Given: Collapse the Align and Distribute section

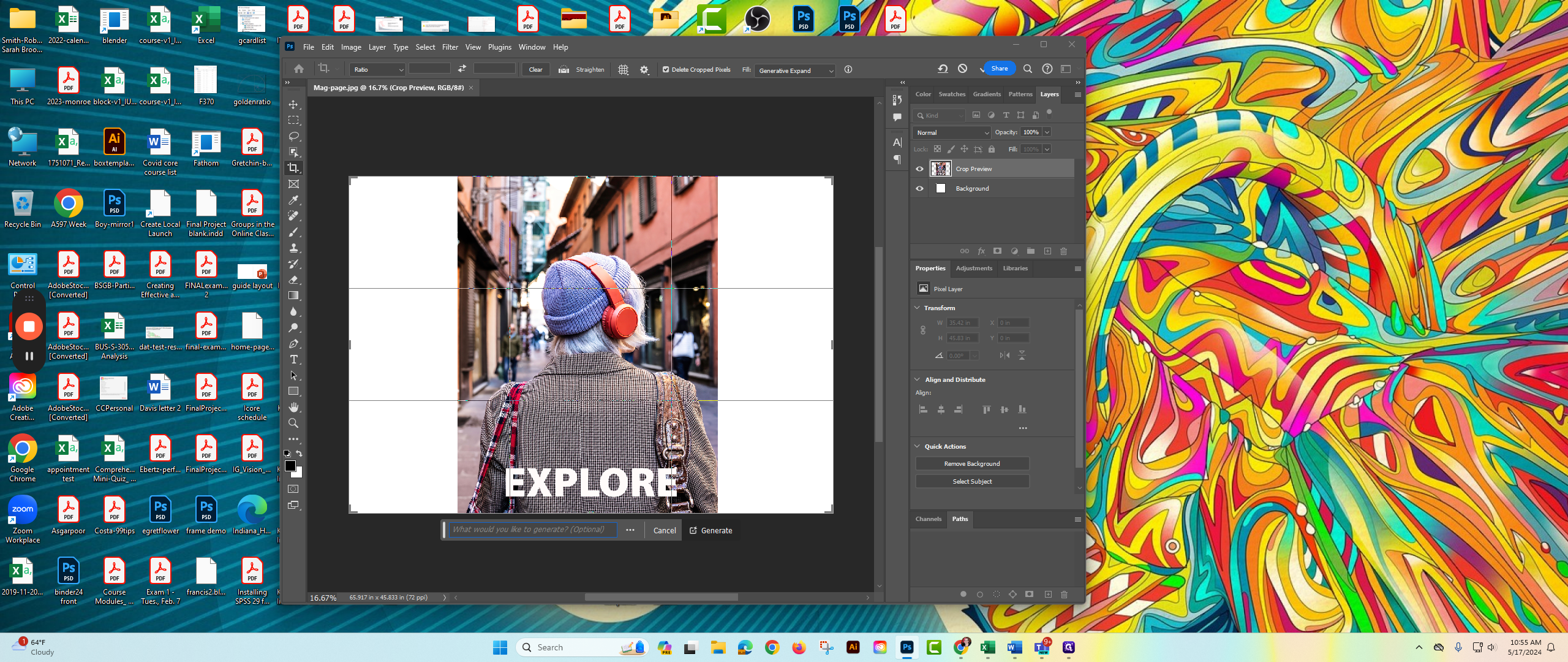Looking at the screenshot, I should click(918, 380).
